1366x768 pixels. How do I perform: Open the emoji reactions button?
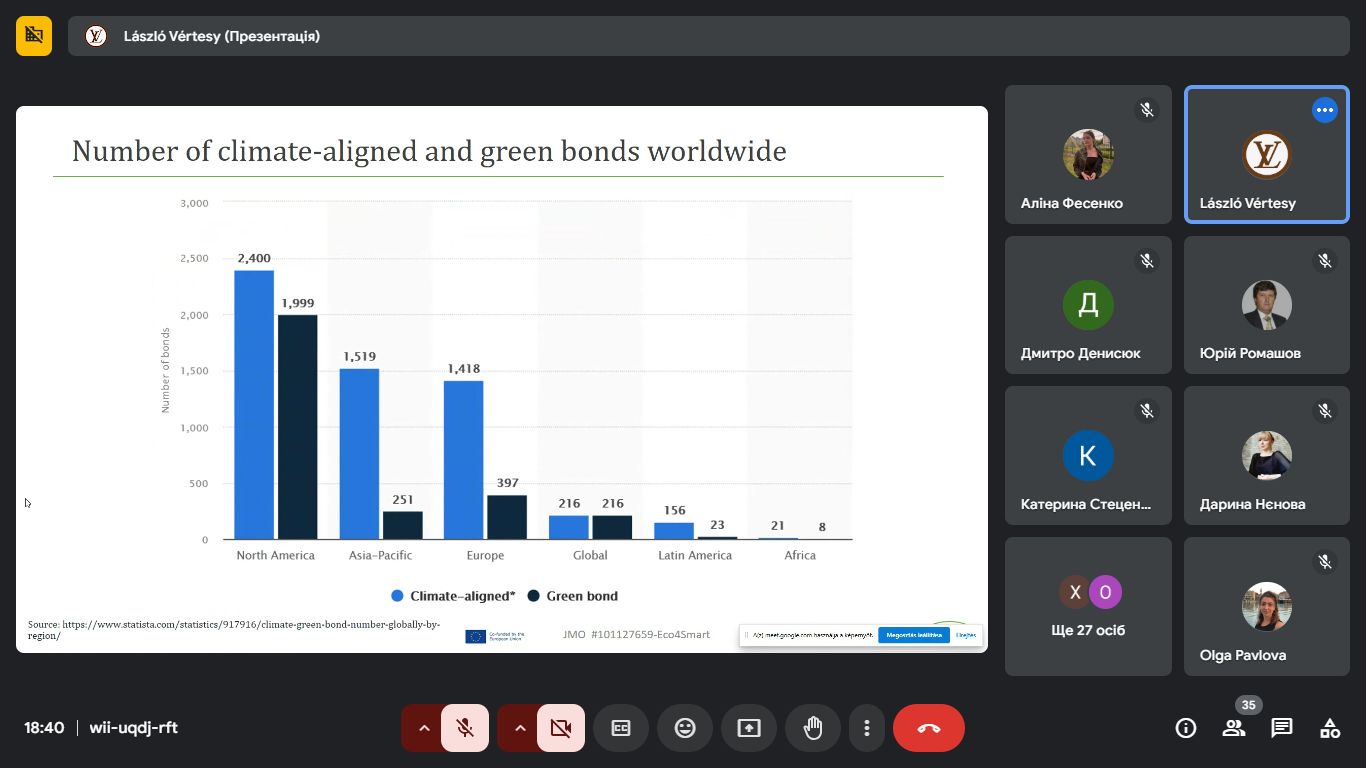tap(685, 728)
